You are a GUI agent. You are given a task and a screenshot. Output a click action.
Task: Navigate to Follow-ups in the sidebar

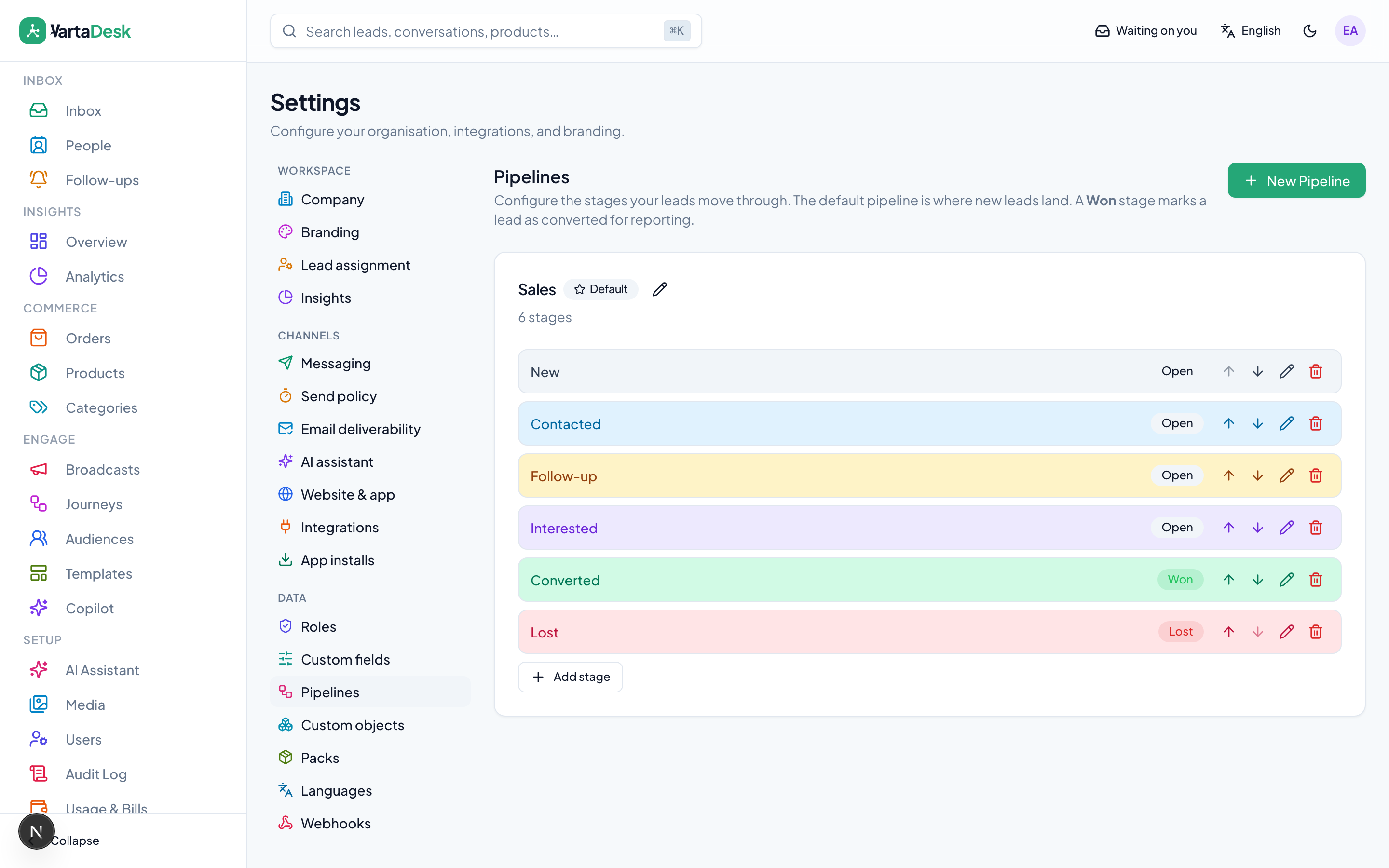point(123,180)
